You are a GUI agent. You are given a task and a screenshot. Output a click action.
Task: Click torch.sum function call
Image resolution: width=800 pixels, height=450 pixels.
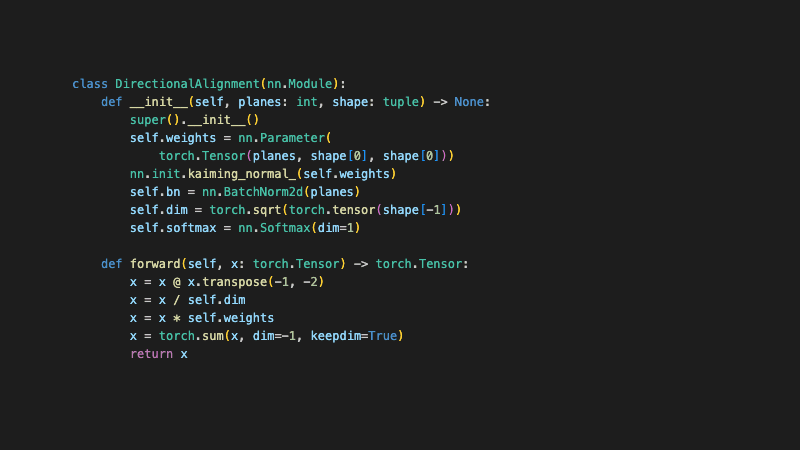(191, 336)
